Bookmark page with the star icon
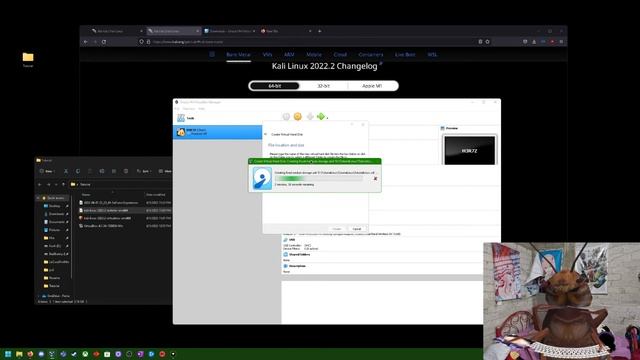The image size is (640, 360). (487, 42)
